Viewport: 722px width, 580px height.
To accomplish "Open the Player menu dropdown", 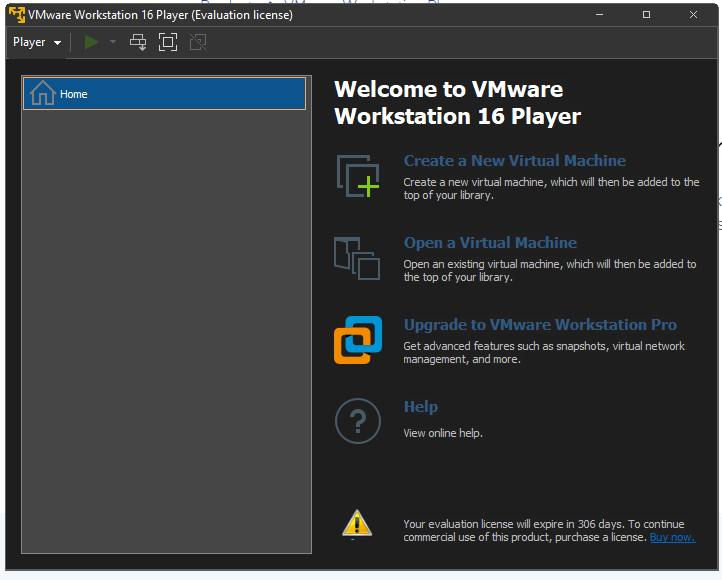I will click(37, 42).
